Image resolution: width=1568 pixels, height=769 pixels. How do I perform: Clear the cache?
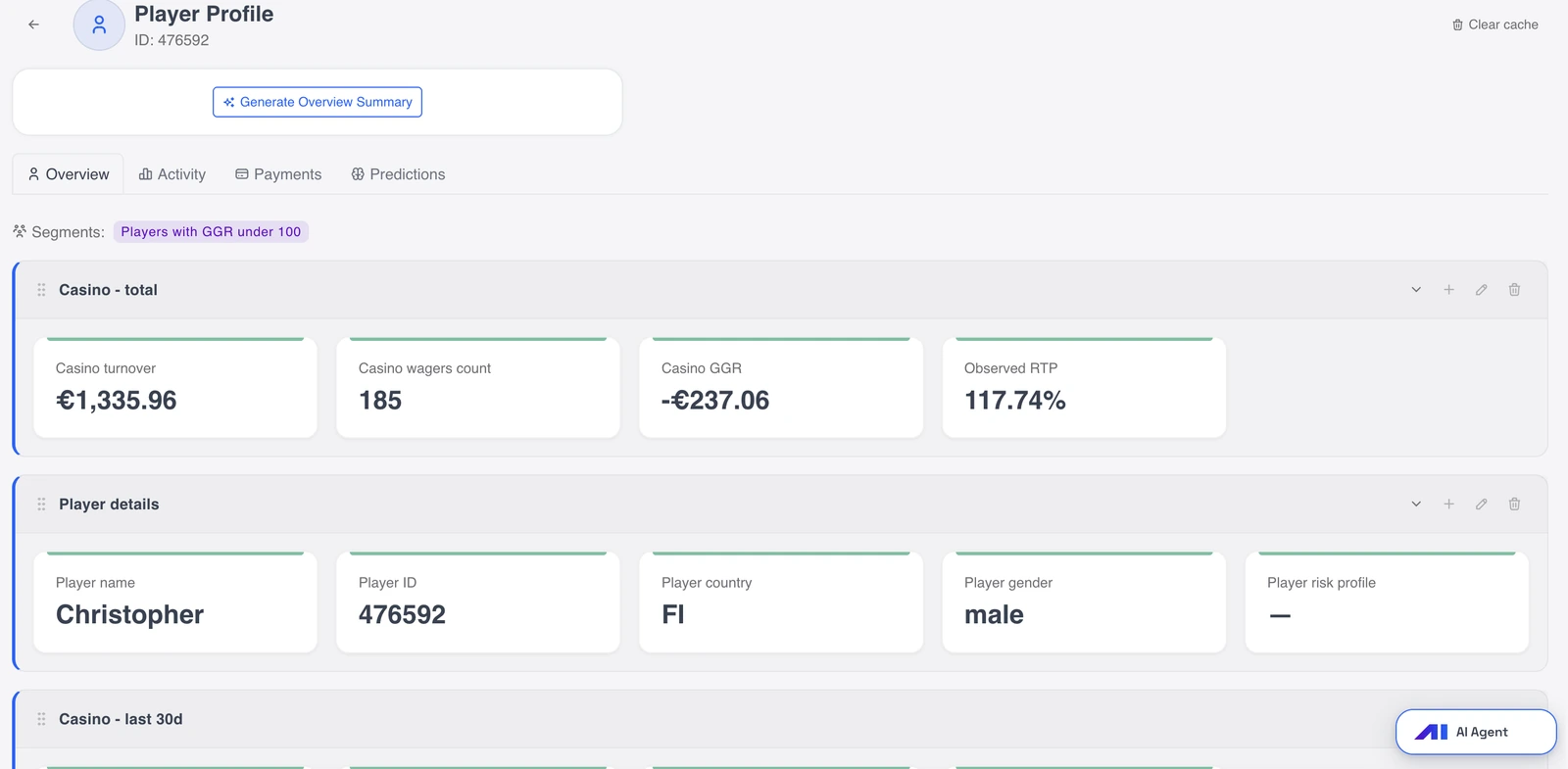(x=1495, y=24)
